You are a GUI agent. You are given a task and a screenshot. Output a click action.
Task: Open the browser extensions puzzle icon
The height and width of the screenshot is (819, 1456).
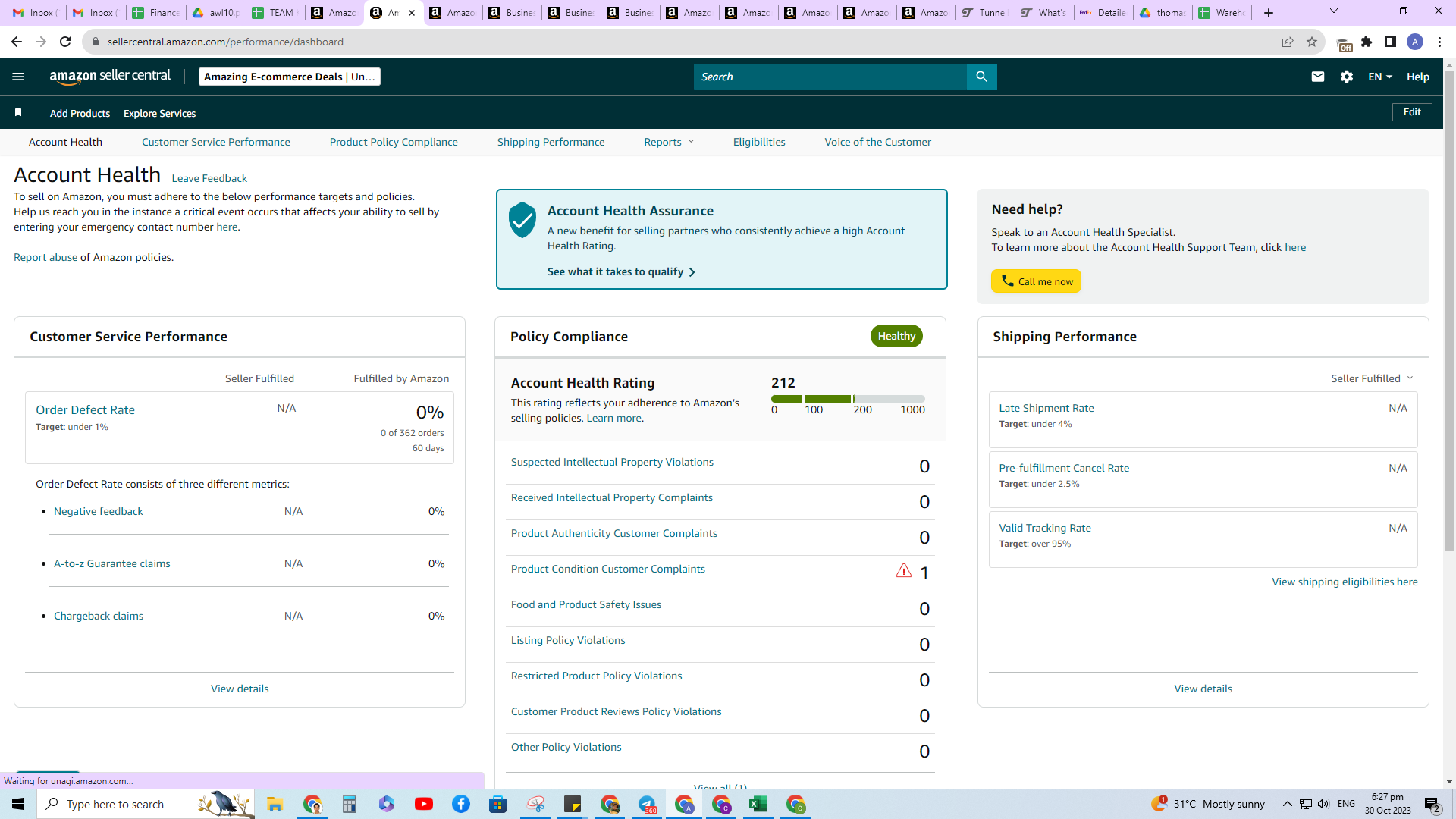tap(1367, 42)
